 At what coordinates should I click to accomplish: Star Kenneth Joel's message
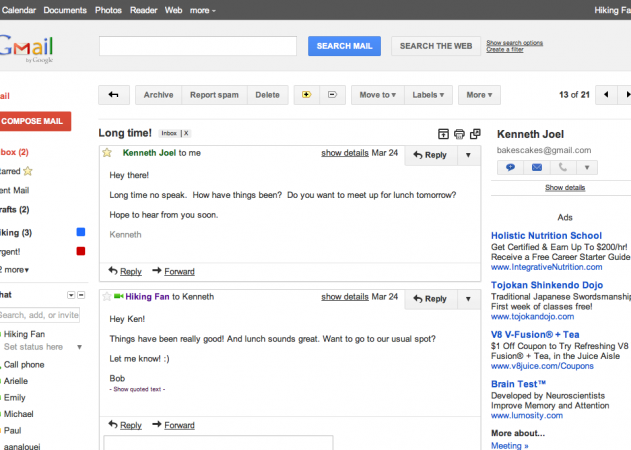coord(107,153)
